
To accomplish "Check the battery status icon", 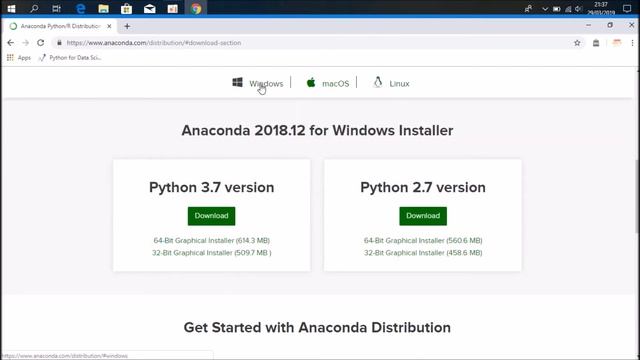I will pyautogui.click(x=556, y=9).
